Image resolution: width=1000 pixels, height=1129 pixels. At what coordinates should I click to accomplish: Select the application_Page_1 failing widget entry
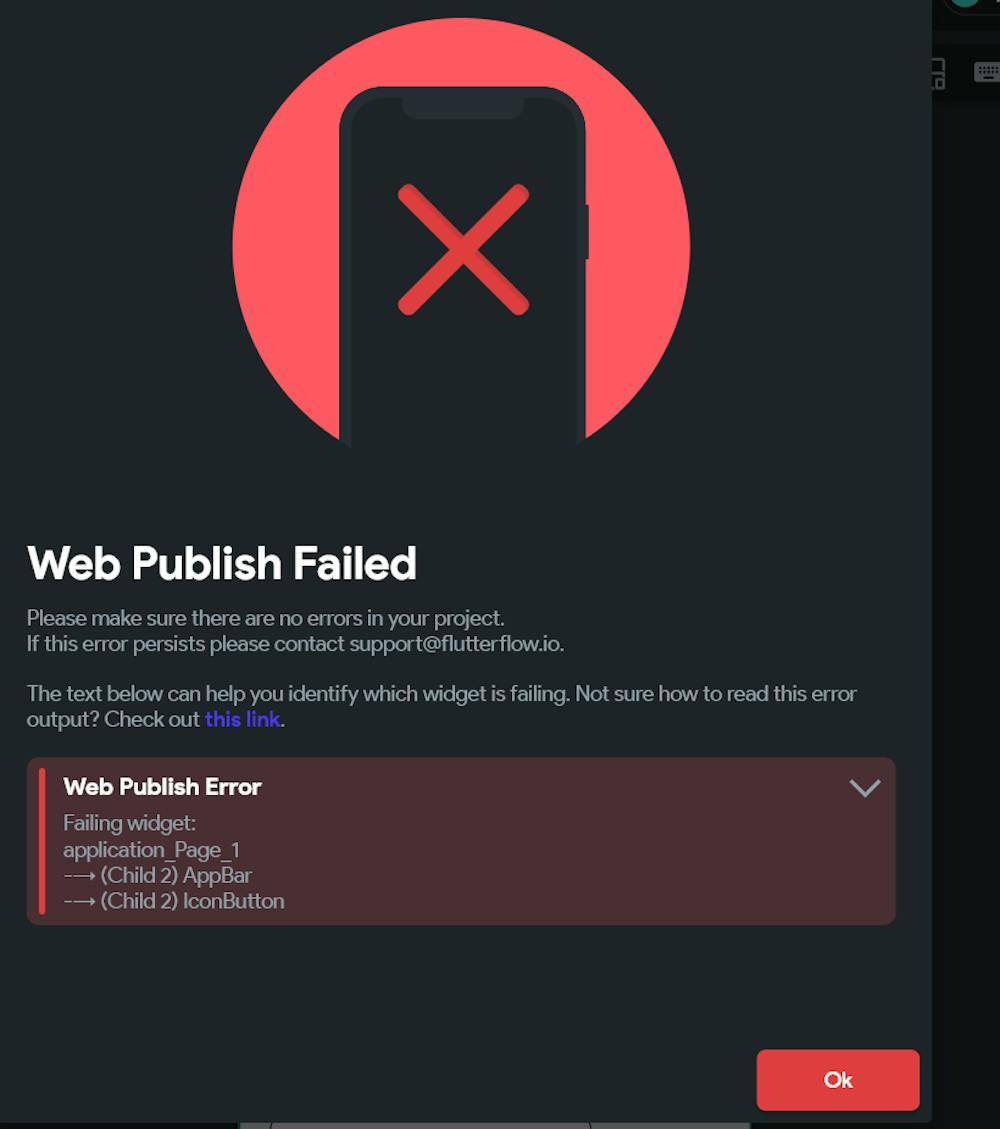pyautogui.click(x=151, y=850)
